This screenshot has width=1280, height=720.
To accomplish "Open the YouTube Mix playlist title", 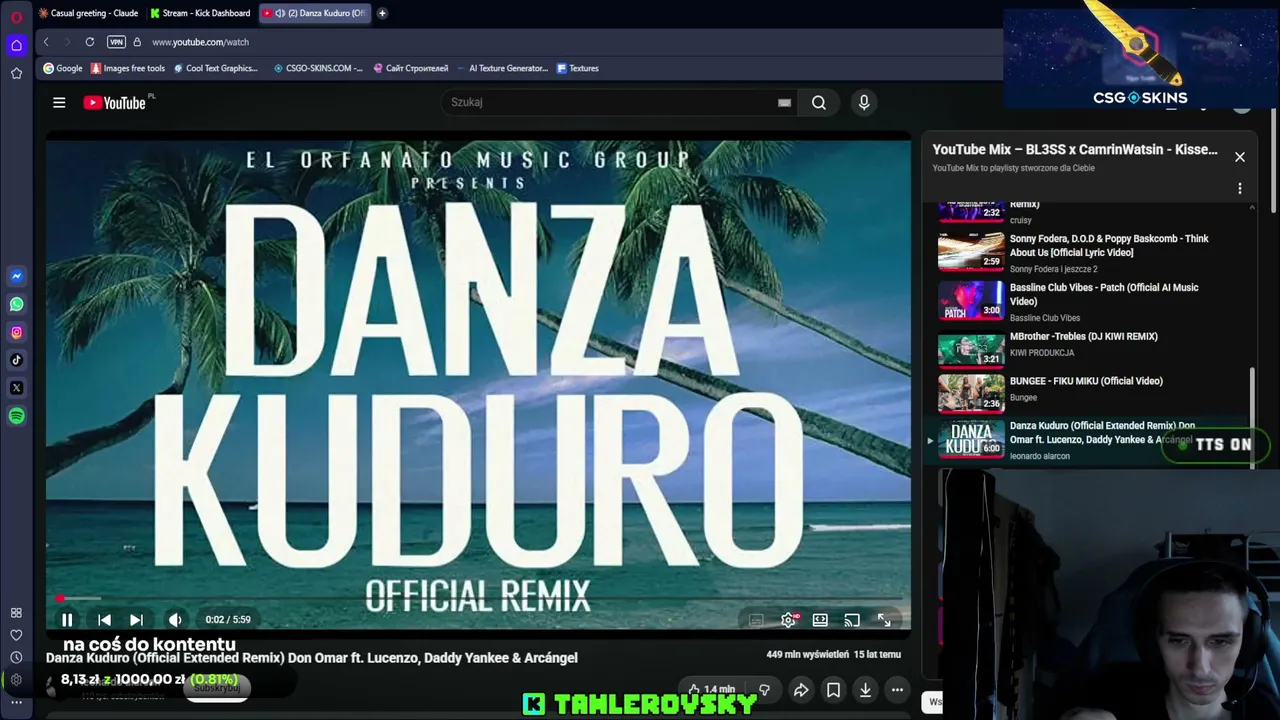I will point(1075,149).
